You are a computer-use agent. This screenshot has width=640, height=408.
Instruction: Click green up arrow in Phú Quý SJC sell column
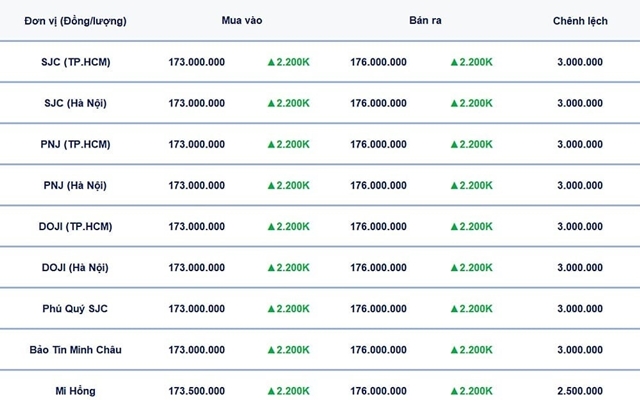[x=454, y=308]
